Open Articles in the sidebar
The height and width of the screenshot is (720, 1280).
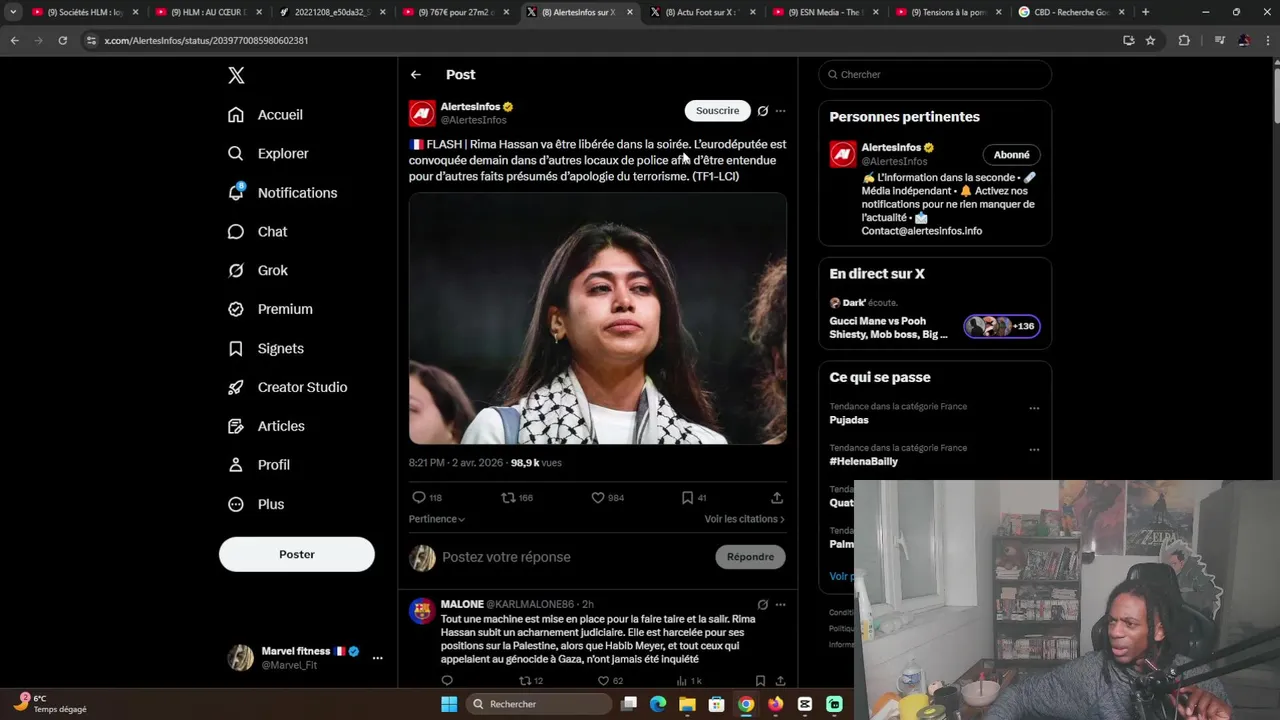tap(266, 426)
